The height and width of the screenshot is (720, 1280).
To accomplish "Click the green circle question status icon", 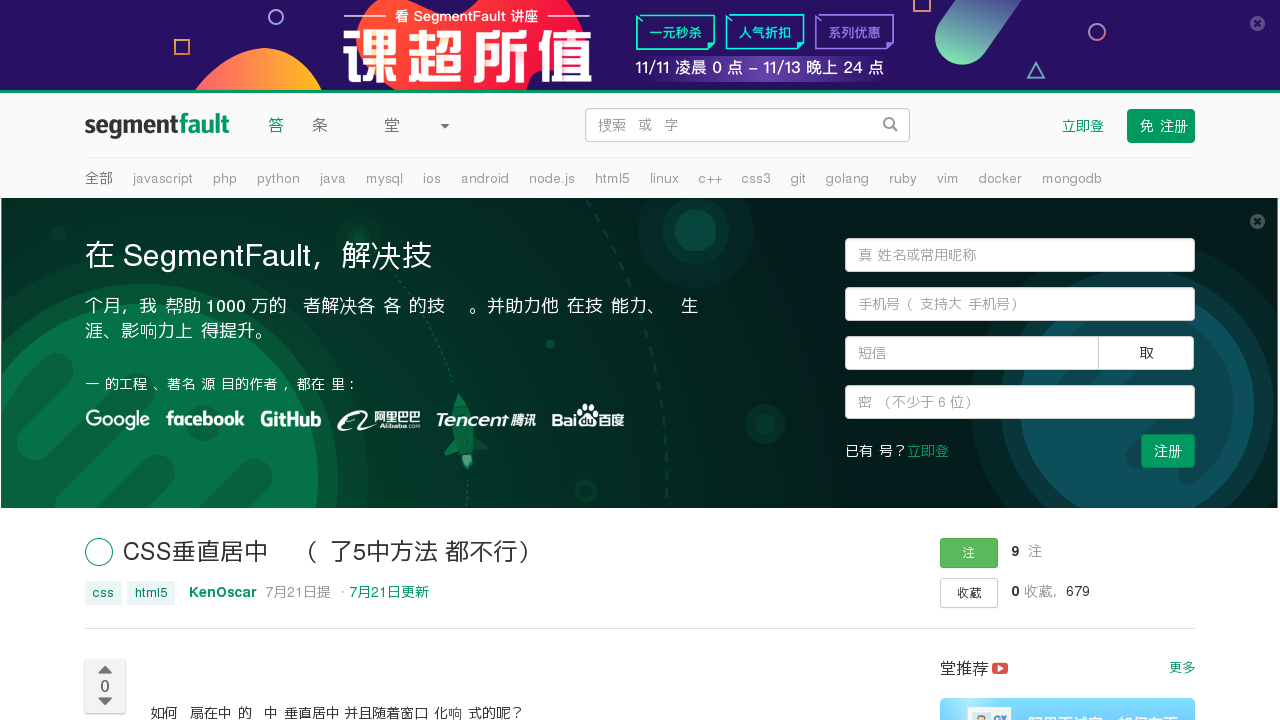I will [99, 552].
